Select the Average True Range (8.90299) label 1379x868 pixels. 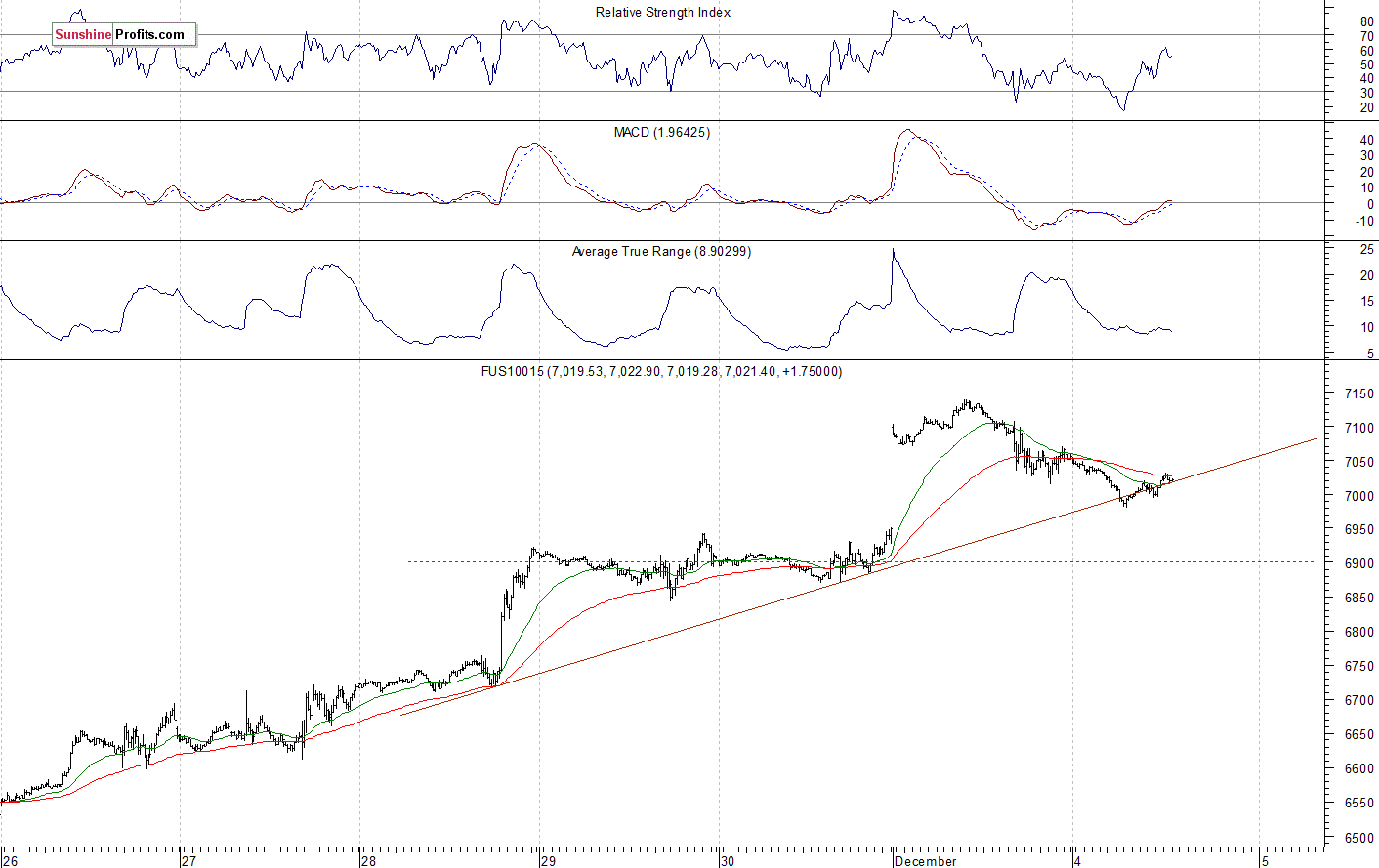661,252
